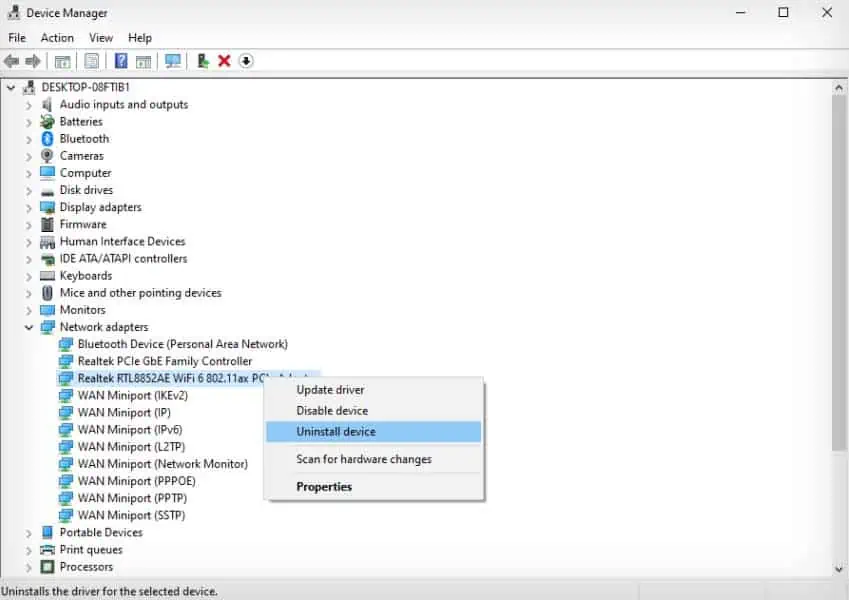Choose Disable device from context menu
Screen dimensions: 849x600
pyautogui.click(x=374, y=410)
